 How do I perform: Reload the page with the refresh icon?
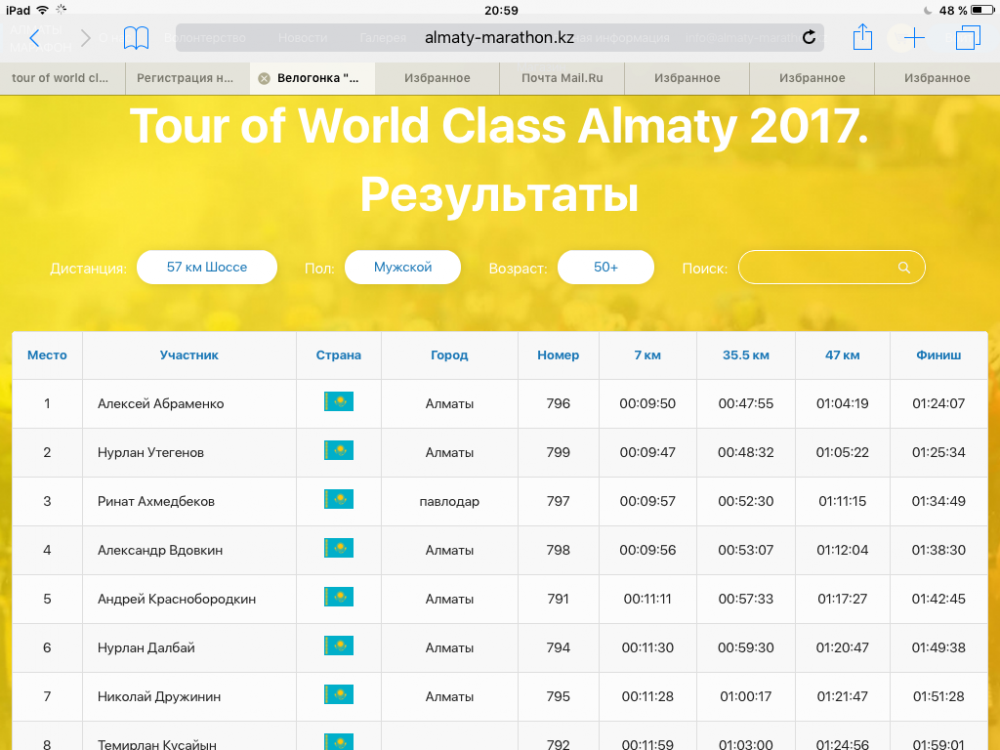coord(808,38)
